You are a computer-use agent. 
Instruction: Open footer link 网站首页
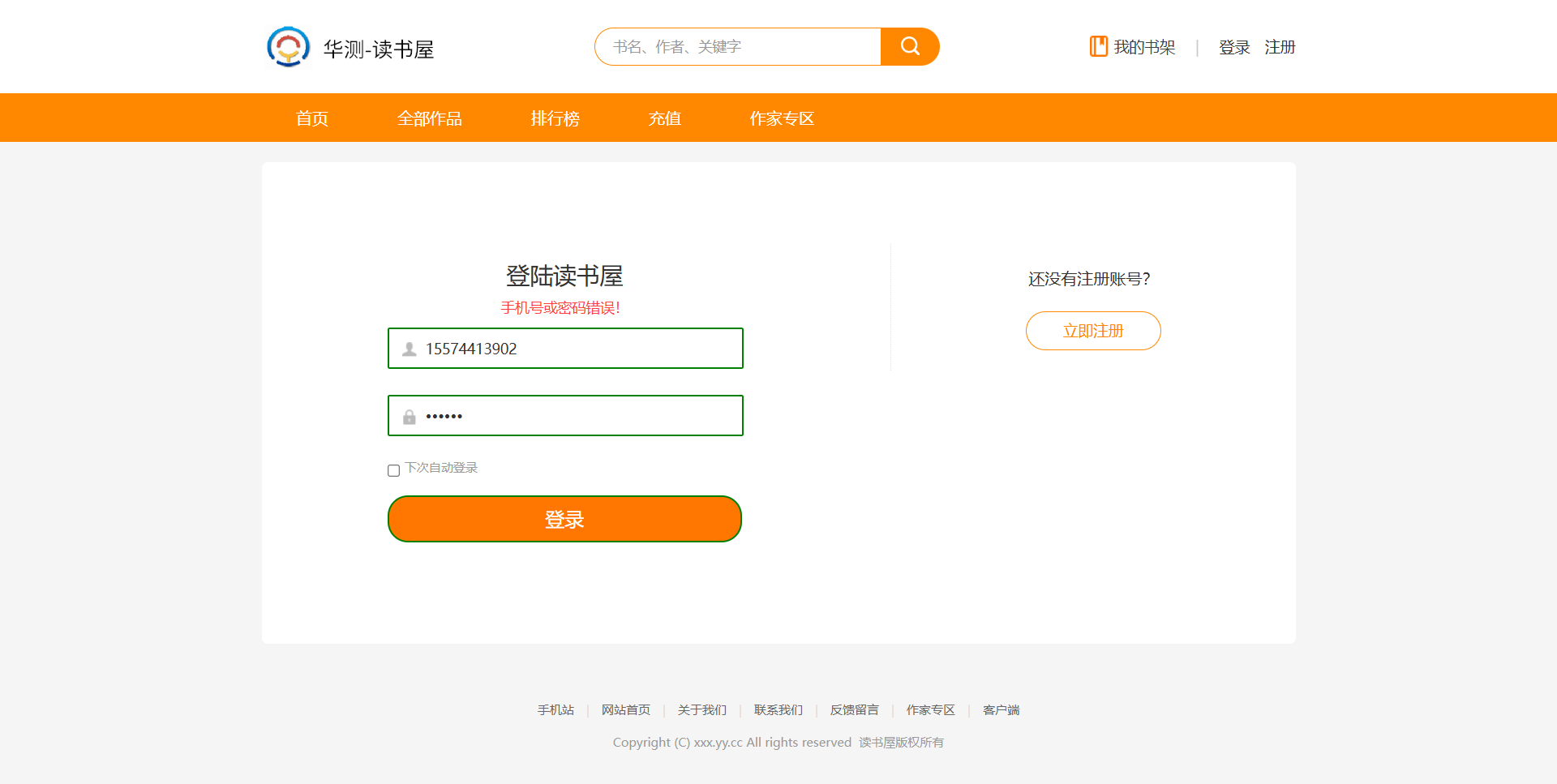[626, 710]
